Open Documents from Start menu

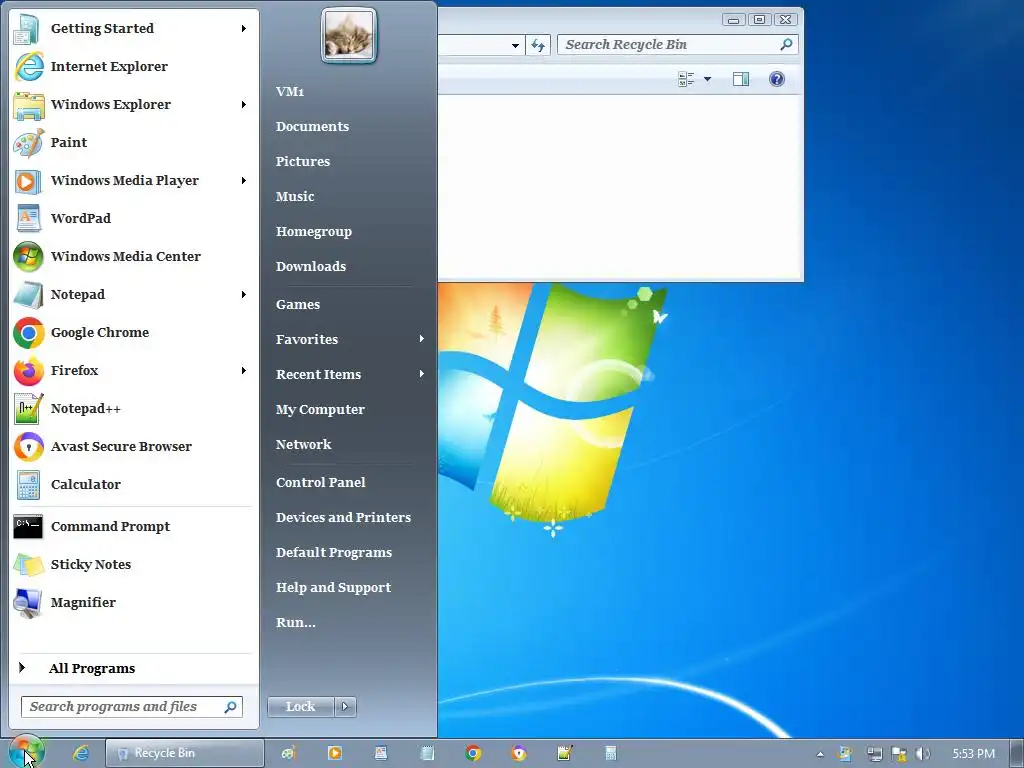(312, 126)
